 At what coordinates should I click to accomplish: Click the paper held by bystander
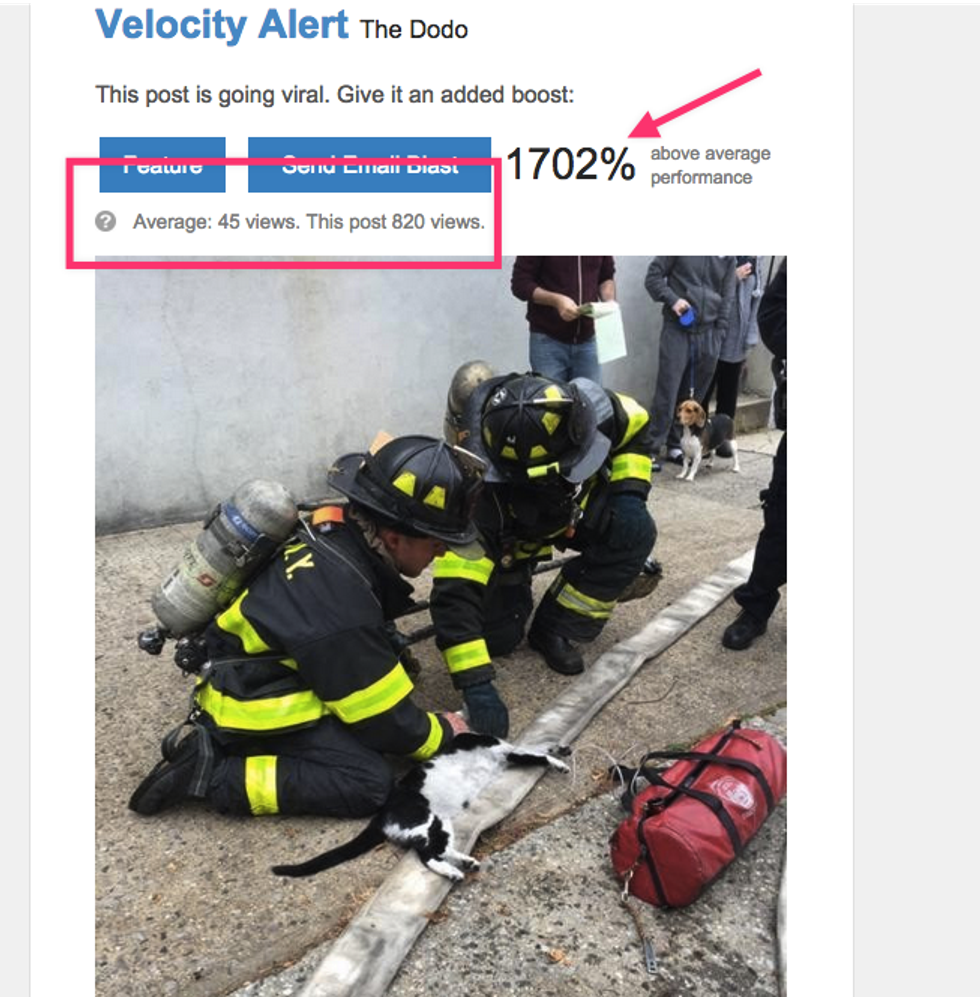click(x=607, y=333)
